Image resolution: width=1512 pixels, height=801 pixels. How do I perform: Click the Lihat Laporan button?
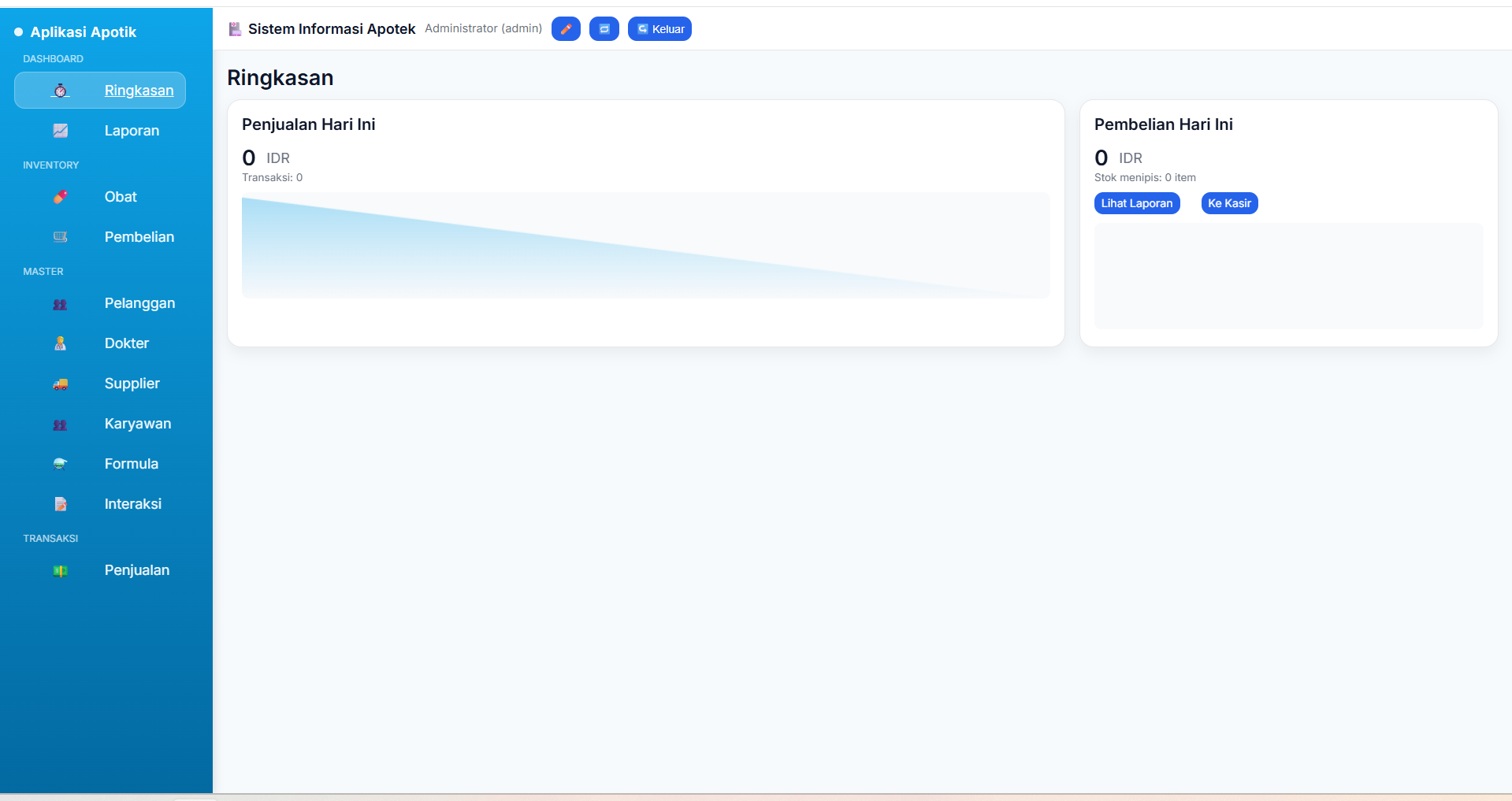pos(1137,203)
